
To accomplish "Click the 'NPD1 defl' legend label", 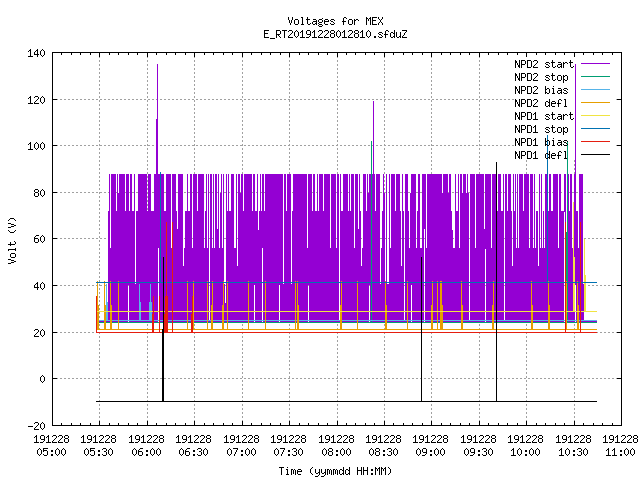I will click(x=541, y=156).
